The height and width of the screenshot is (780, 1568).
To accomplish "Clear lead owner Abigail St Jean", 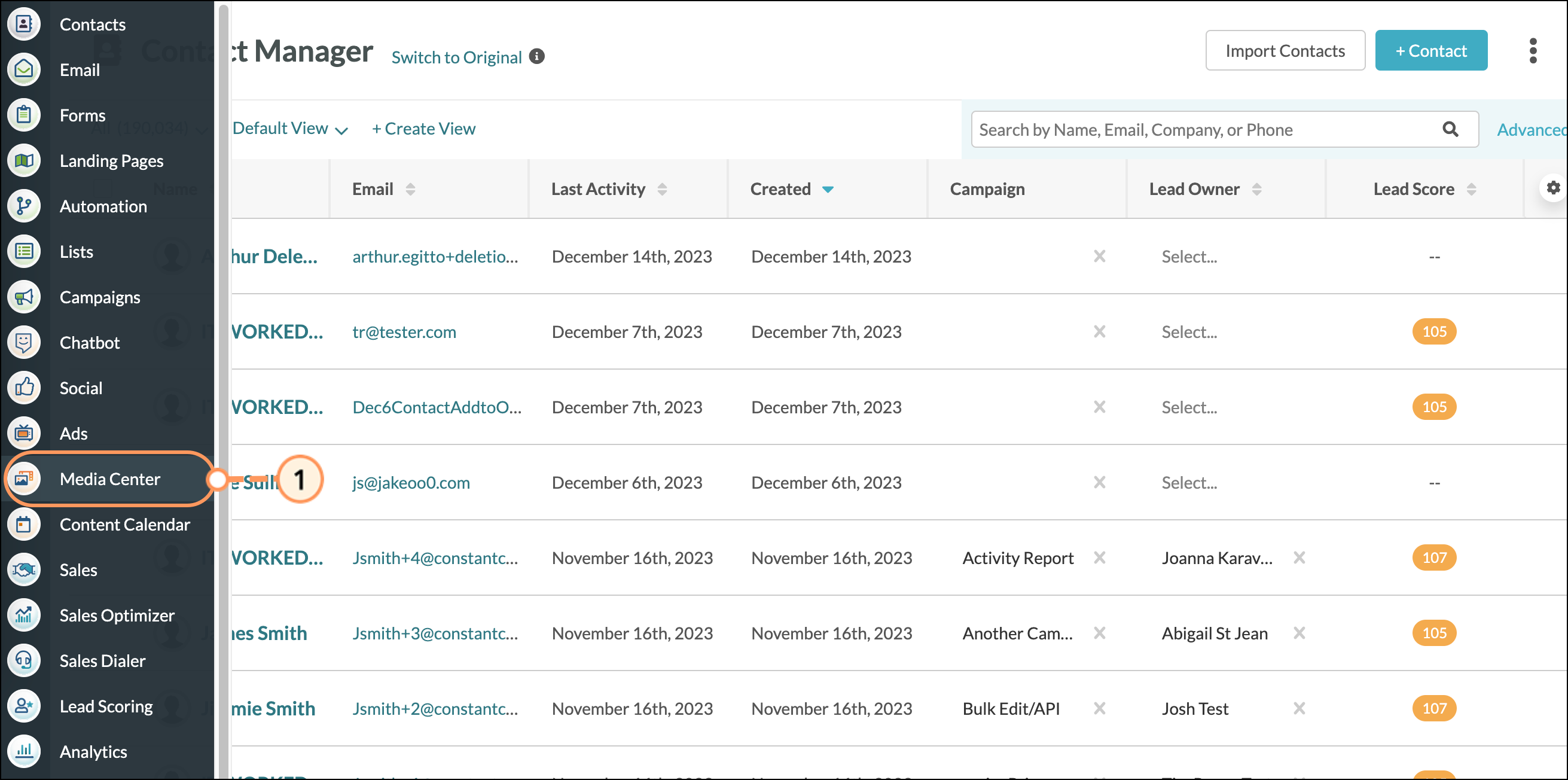I will tap(1299, 633).
